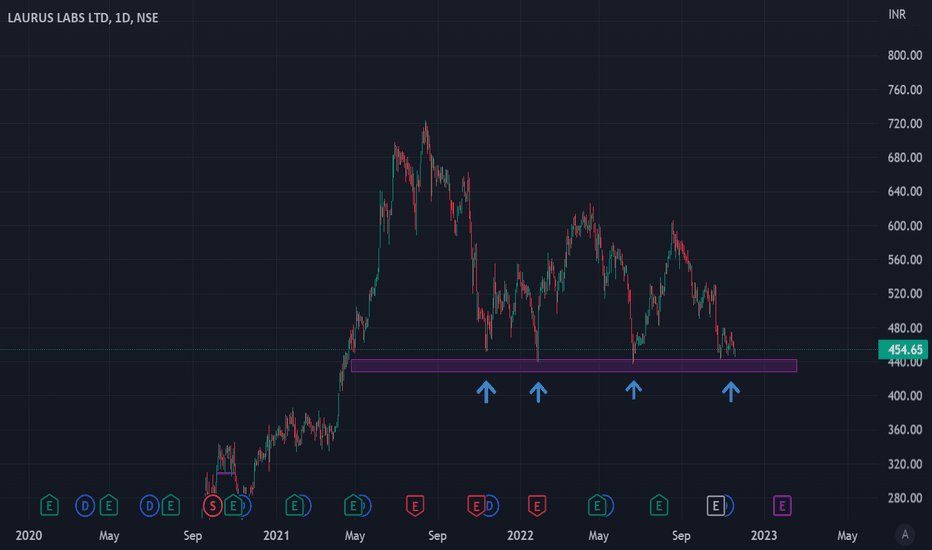Click green E earnings marker right of 2021 label
The image size is (932, 550).
[294, 506]
